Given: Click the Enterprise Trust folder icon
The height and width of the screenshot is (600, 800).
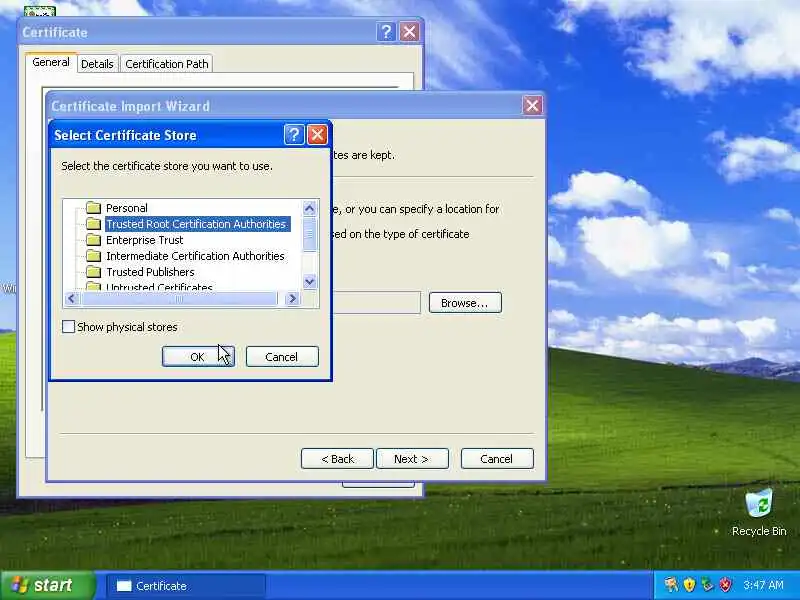Looking at the screenshot, I should click(93, 239).
